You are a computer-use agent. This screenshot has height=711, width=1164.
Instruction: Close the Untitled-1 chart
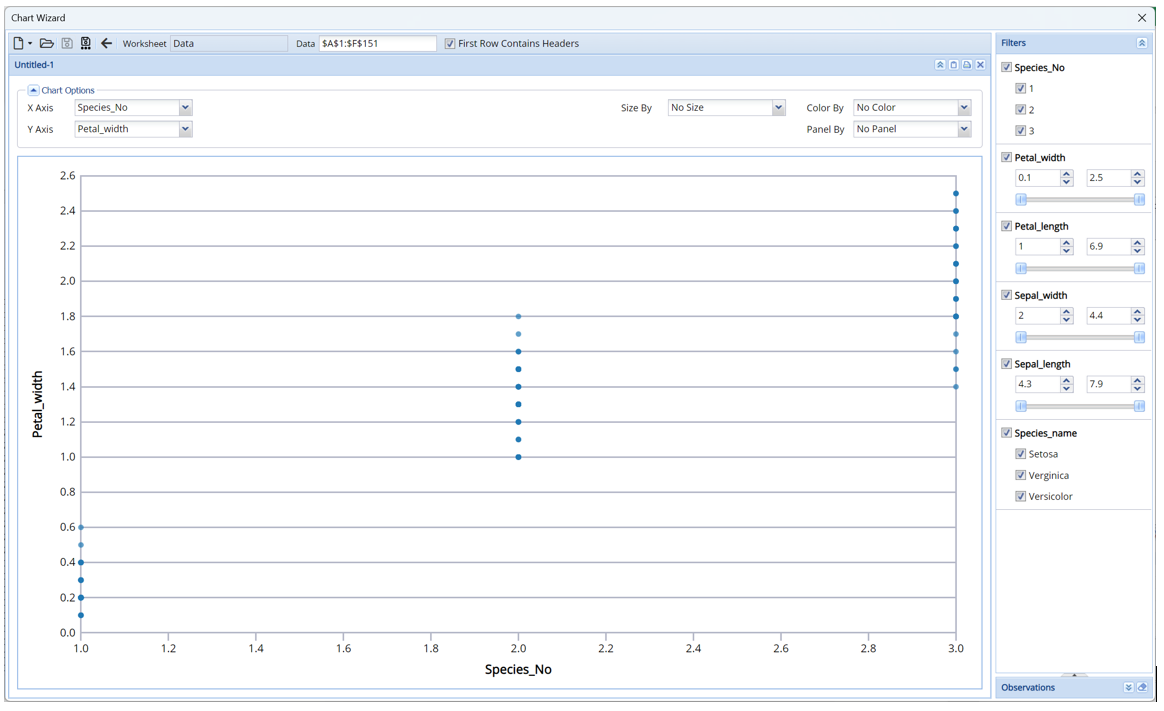pyautogui.click(x=979, y=64)
